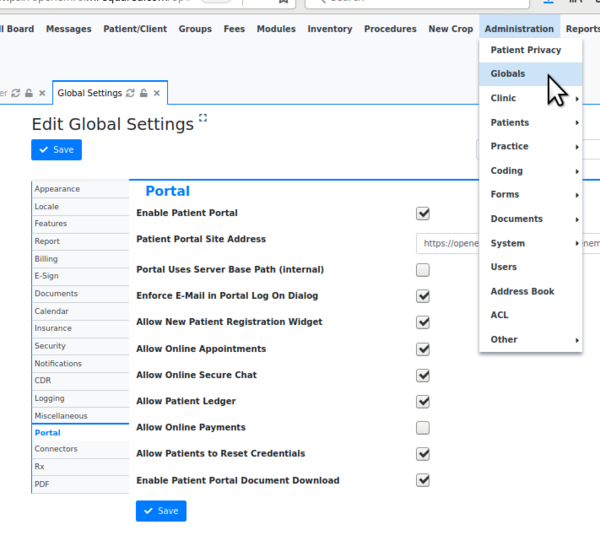Open the Logging settings section
600x541 pixels.
tap(80, 399)
